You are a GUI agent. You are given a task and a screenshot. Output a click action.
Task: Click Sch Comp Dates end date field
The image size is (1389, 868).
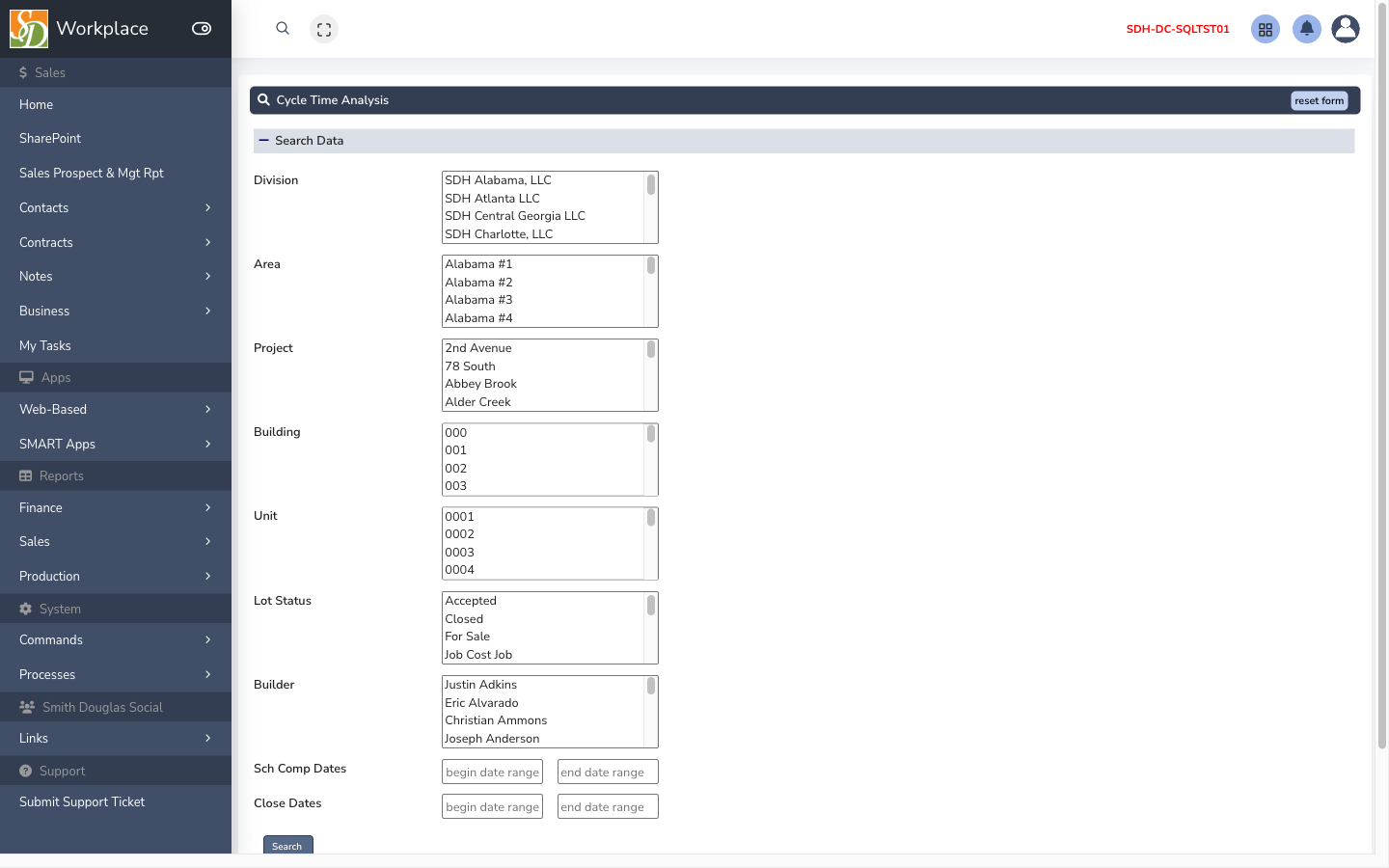[x=608, y=772]
